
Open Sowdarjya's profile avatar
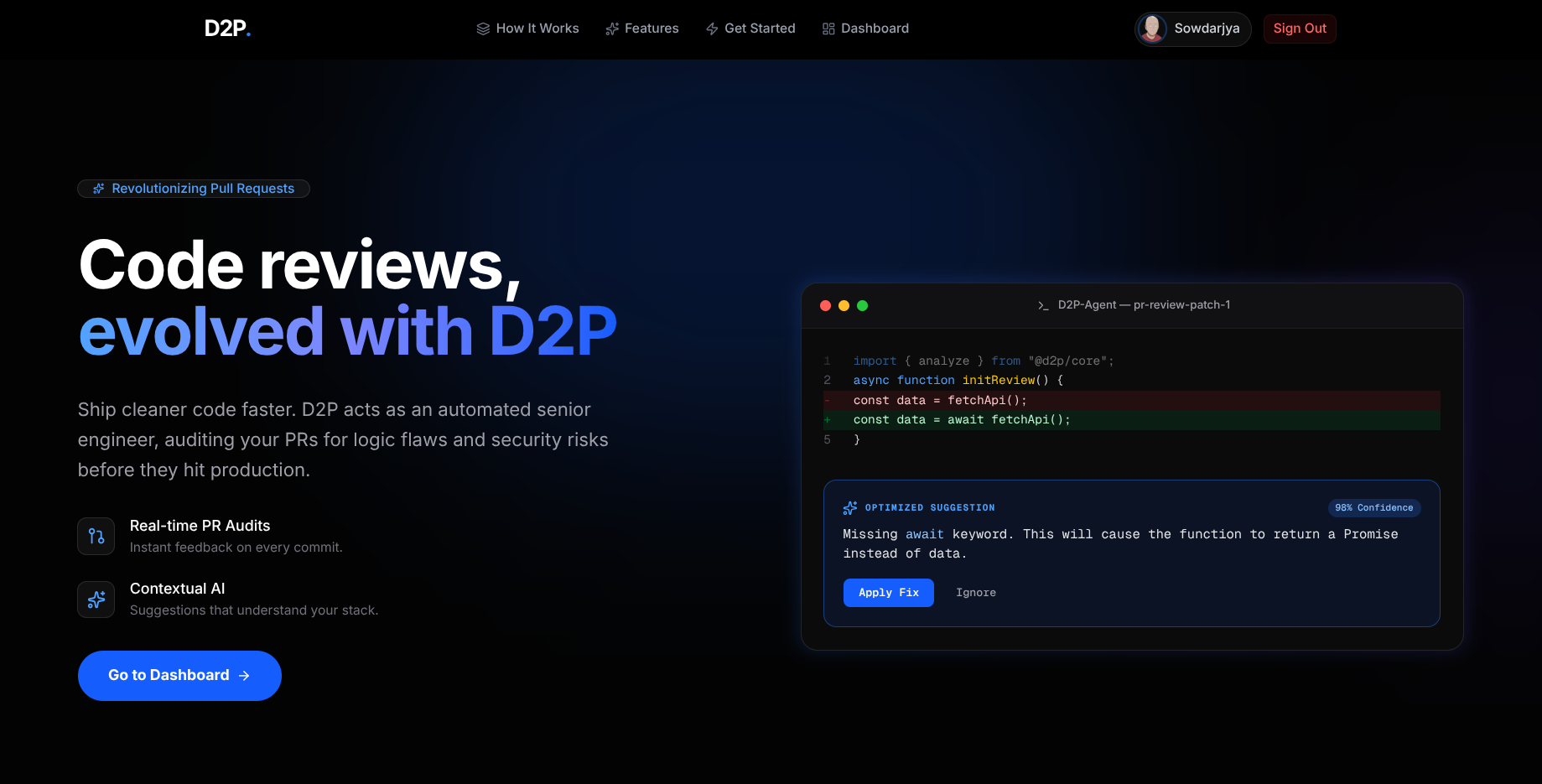(x=1153, y=28)
